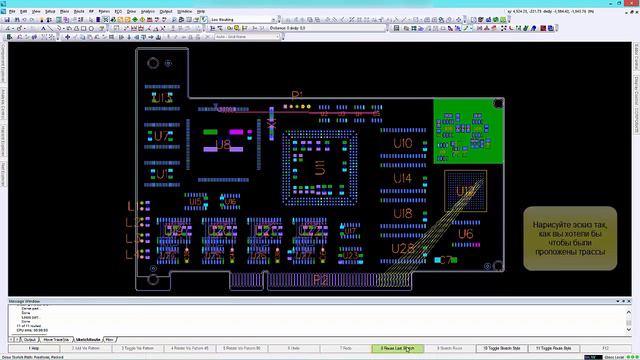Open the Component Explorer side tab
The image size is (640, 360).
[3, 63]
